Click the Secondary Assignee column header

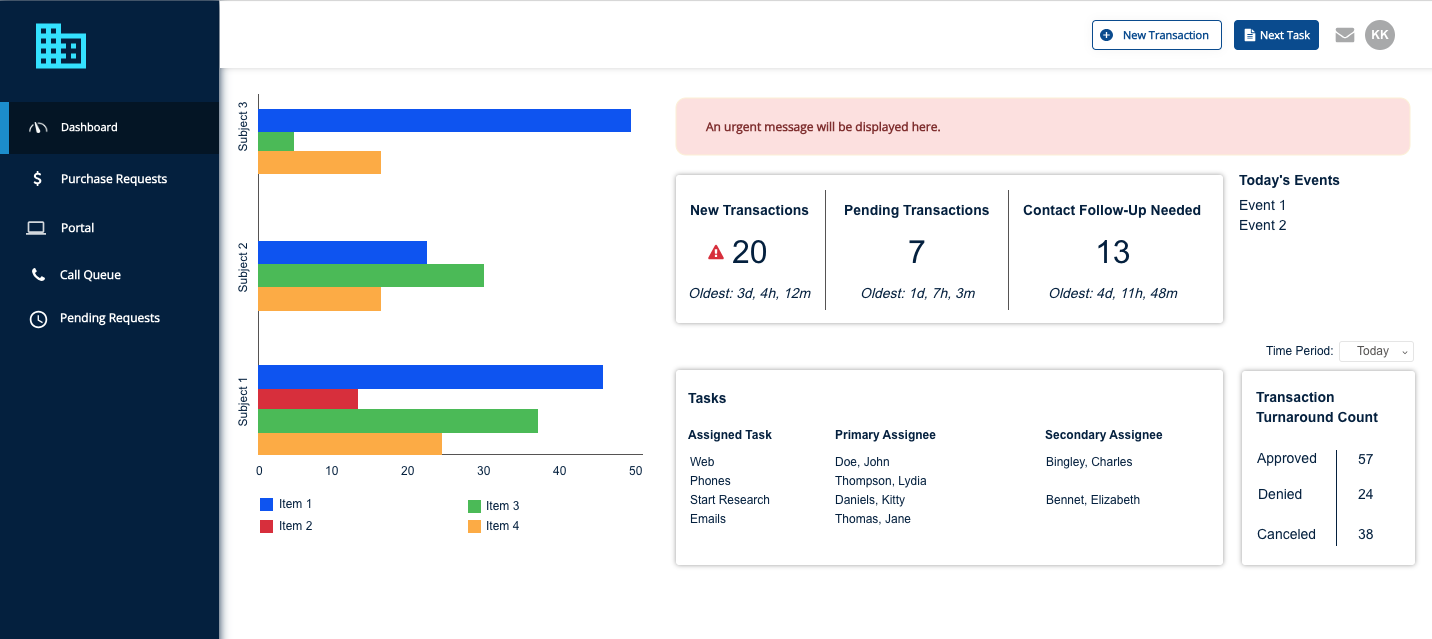(1104, 435)
